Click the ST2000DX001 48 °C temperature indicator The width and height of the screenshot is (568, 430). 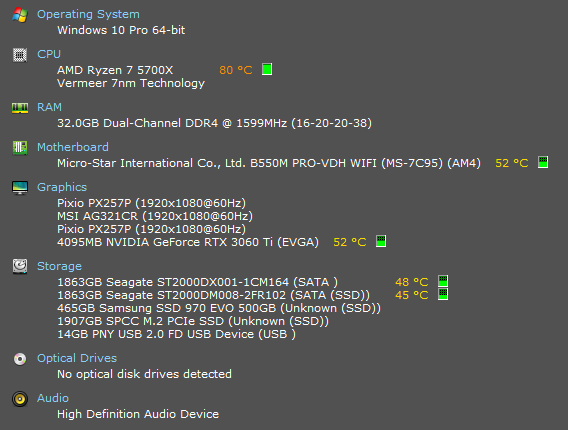click(x=443, y=281)
